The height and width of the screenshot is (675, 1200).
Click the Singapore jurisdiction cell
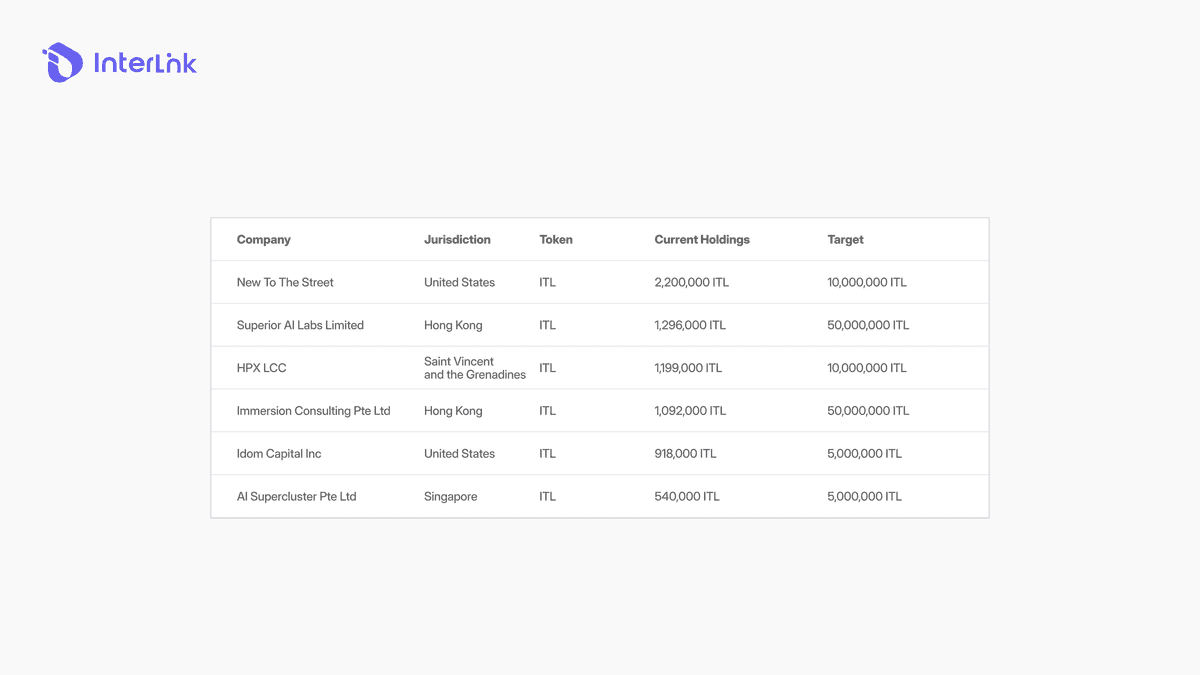pos(450,497)
